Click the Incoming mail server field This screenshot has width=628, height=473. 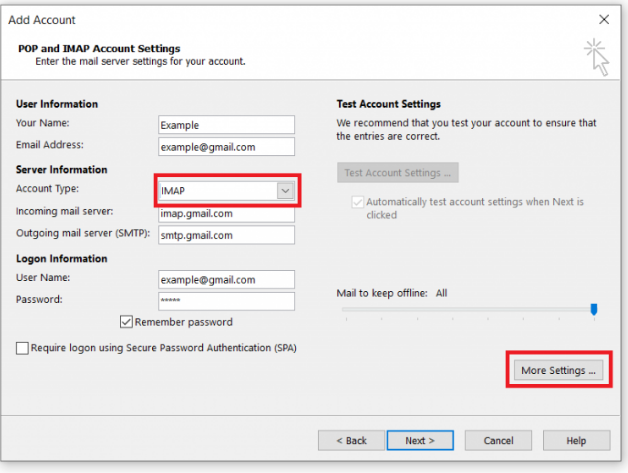point(227,214)
